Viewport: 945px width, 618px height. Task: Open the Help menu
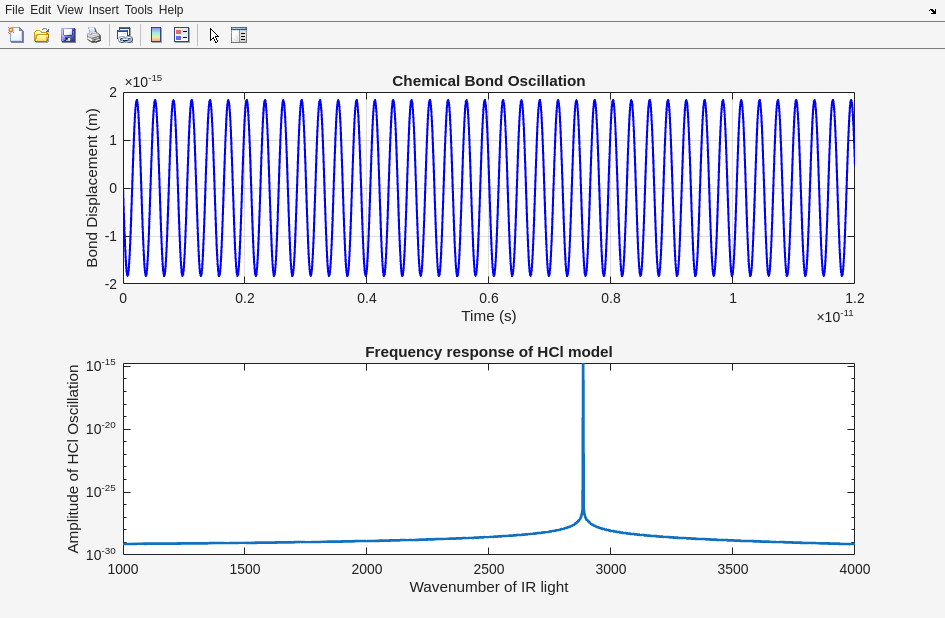click(171, 10)
